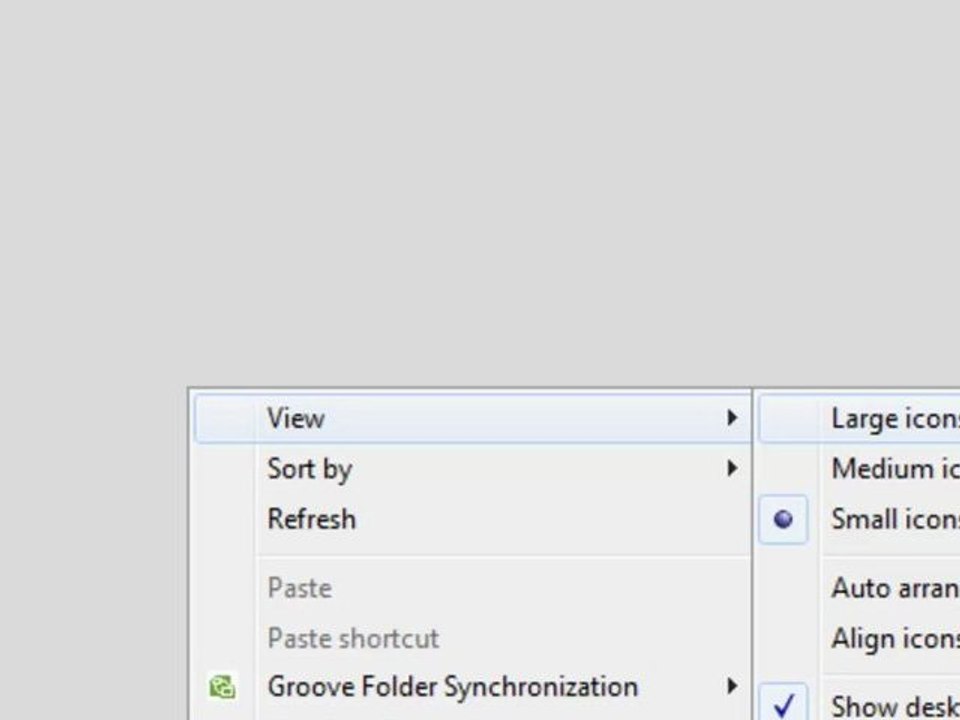Open the Groove Folder Synchronization submenu arrow
The image size is (960, 720).
pyautogui.click(x=732, y=686)
